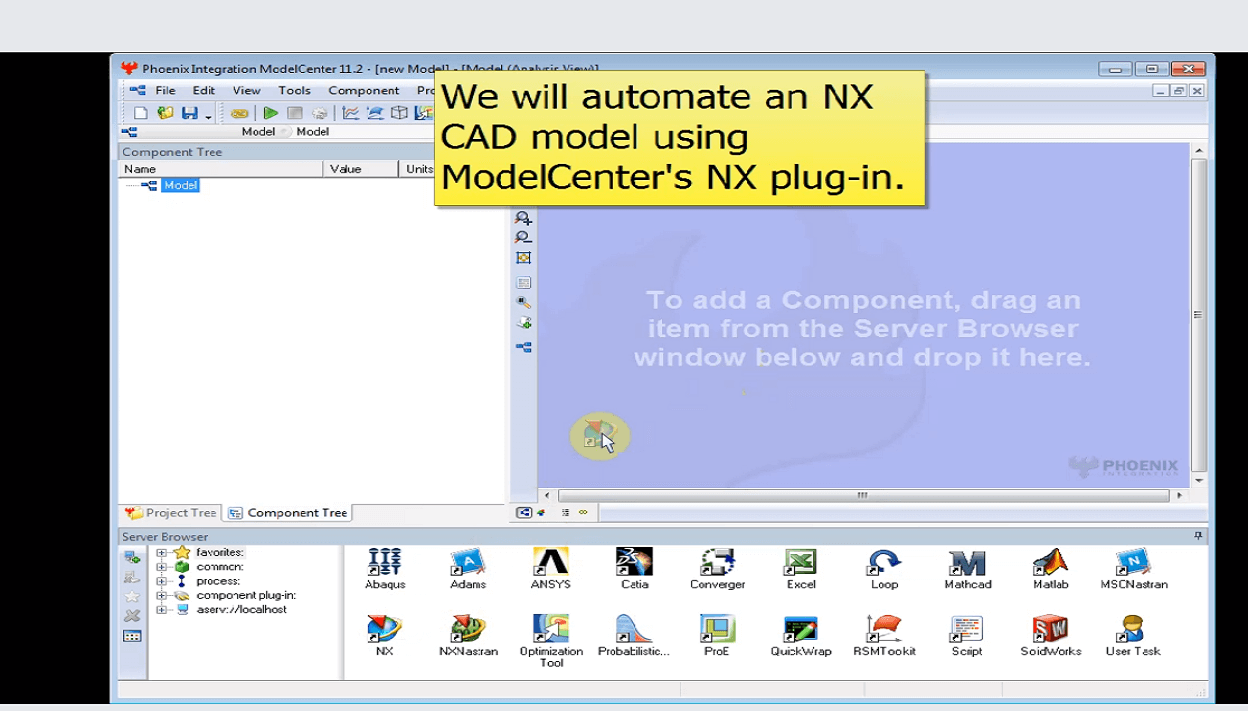Viewport: 1248px width, 711px height.
Task: Click the Zoom Out magnifier icon
Action: 523,238
